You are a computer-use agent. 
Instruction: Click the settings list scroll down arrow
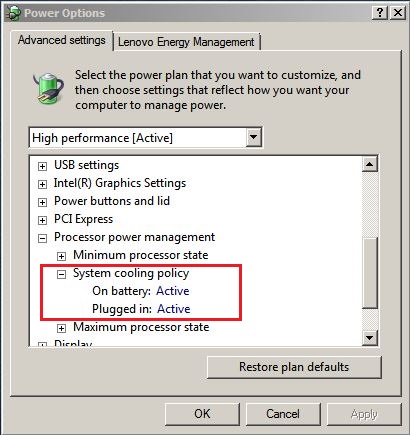[370, 338]
